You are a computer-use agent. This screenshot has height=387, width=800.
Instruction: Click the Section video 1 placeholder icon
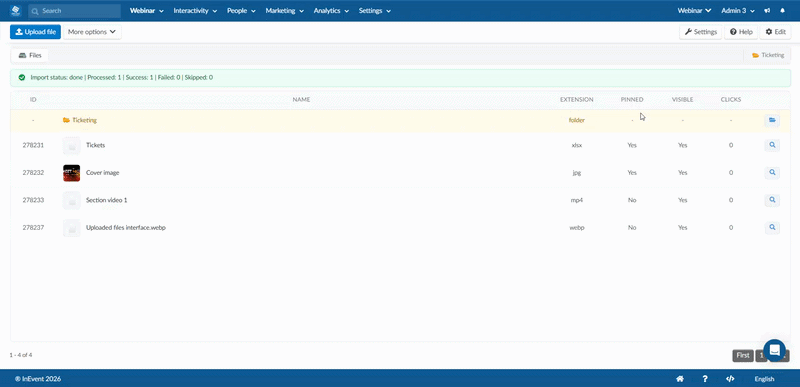pyautogui.click(x=71, y=200)
